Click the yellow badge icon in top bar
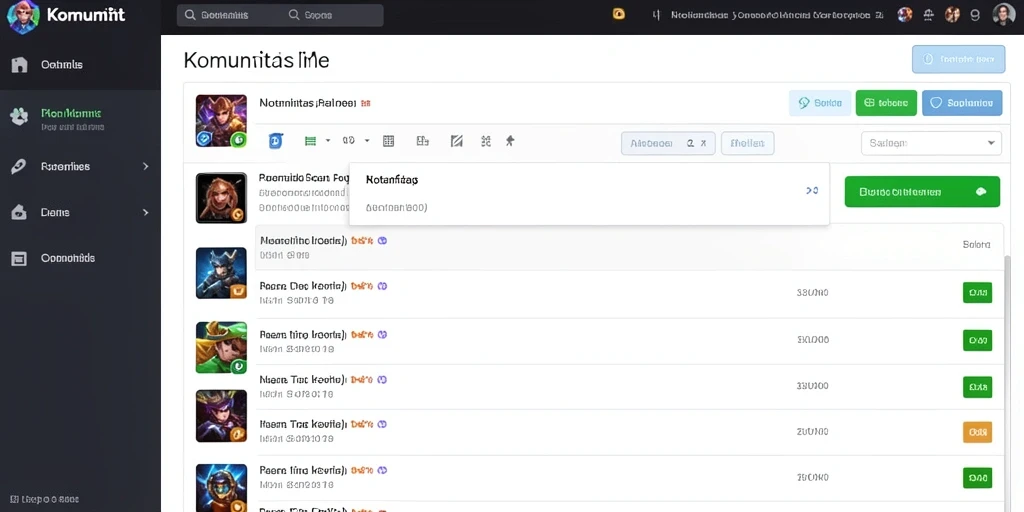This screenshot has height=512, width=1024. click(x=618, y=14)
